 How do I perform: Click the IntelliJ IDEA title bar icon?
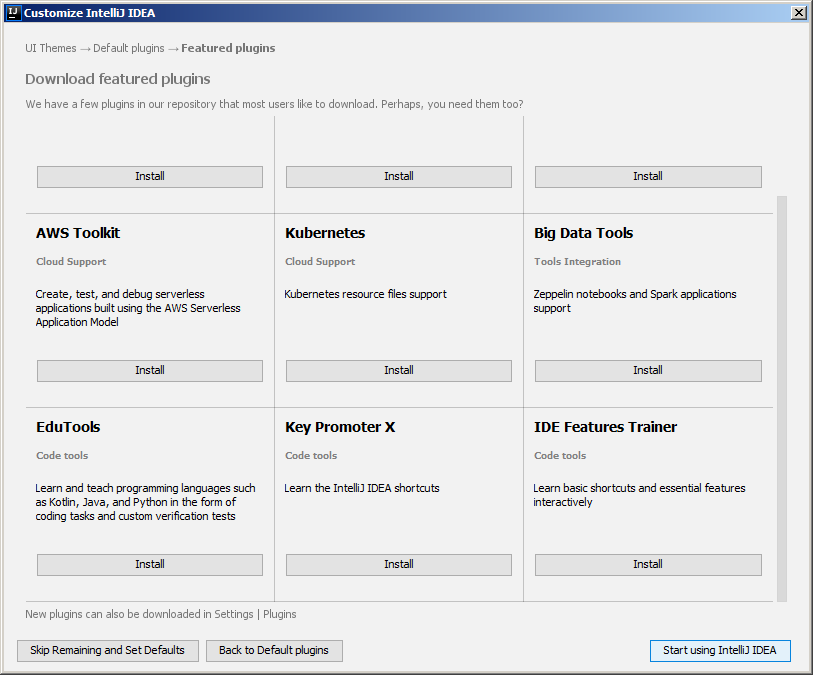(x=13, y=12)
